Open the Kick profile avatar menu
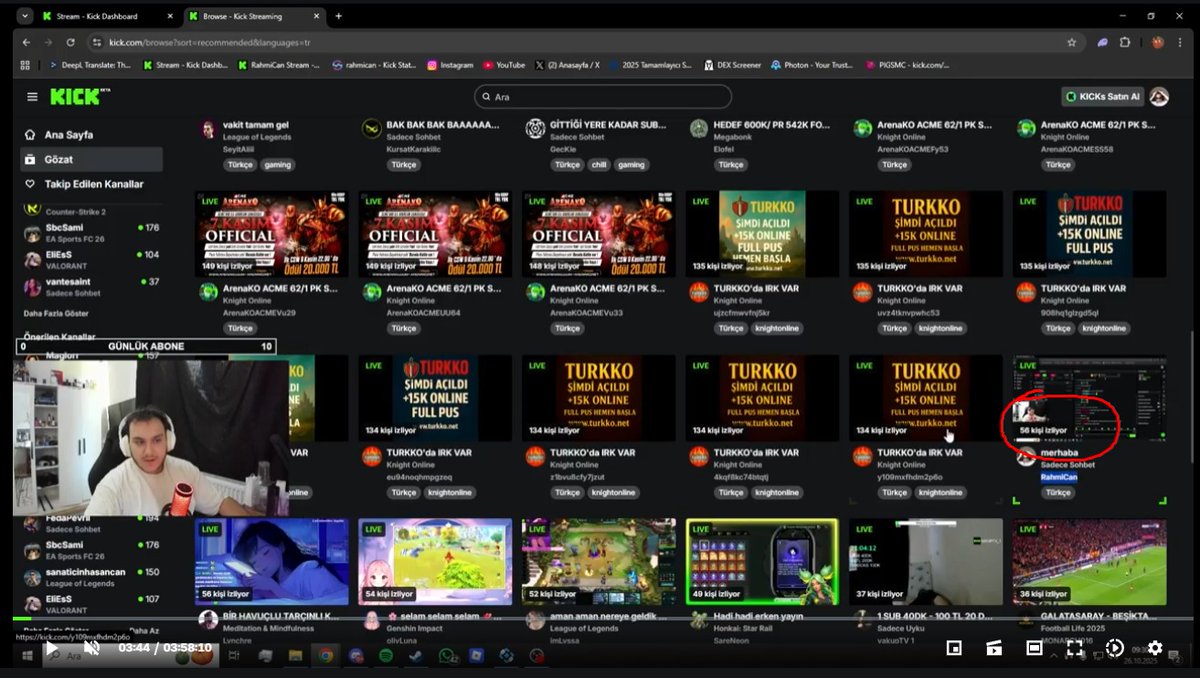 point(1159,96)
